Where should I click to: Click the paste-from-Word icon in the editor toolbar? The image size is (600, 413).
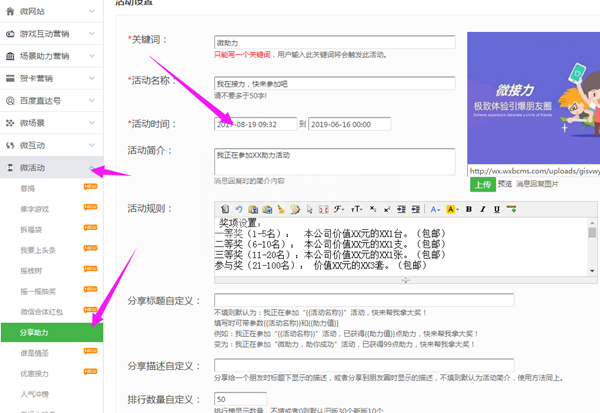click(267, 209)
